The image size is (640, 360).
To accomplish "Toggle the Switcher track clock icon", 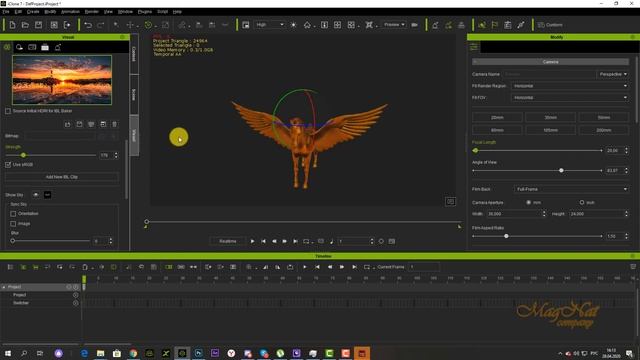I will [x=76, y=303].
